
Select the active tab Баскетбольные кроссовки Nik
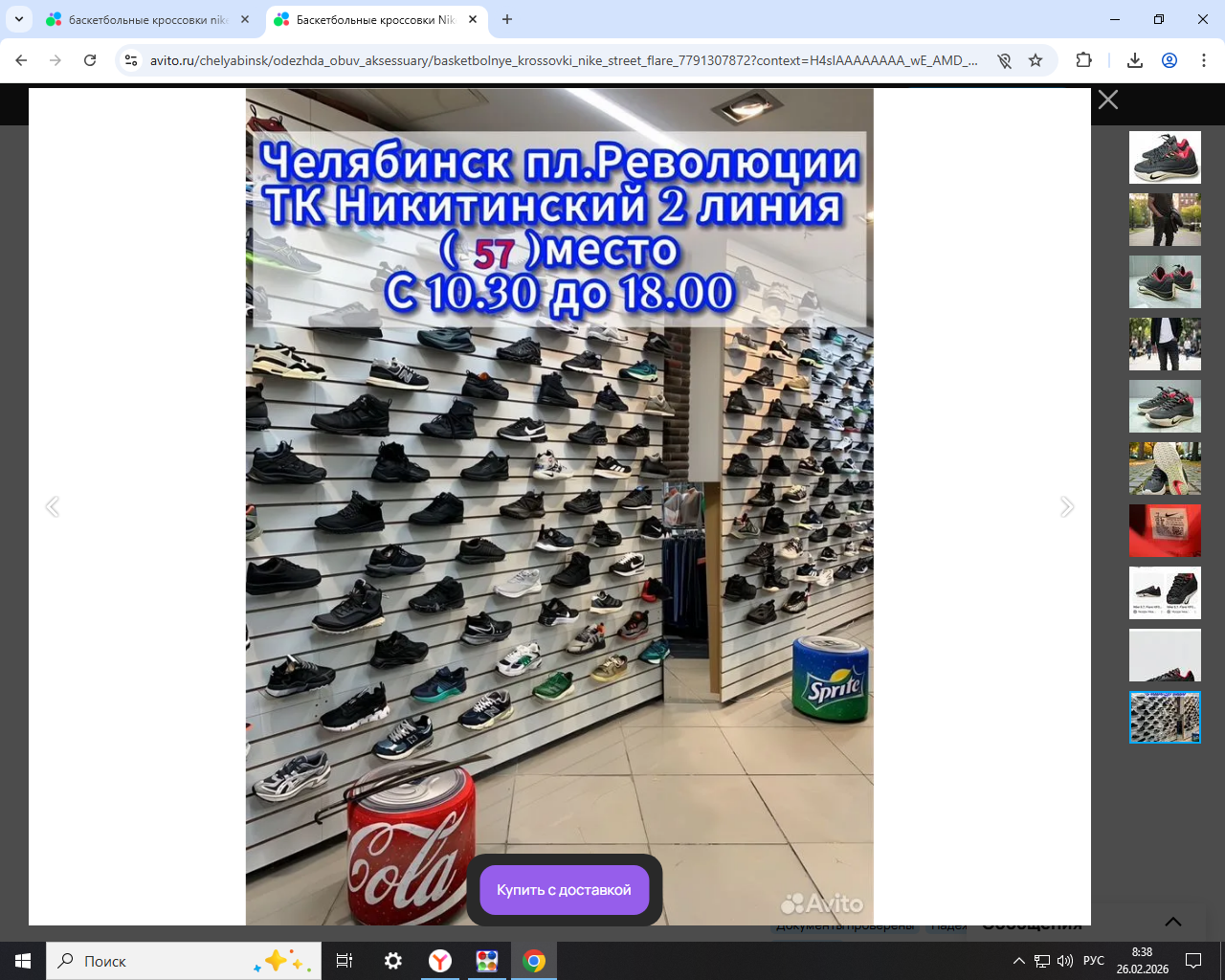click(377, 19)
